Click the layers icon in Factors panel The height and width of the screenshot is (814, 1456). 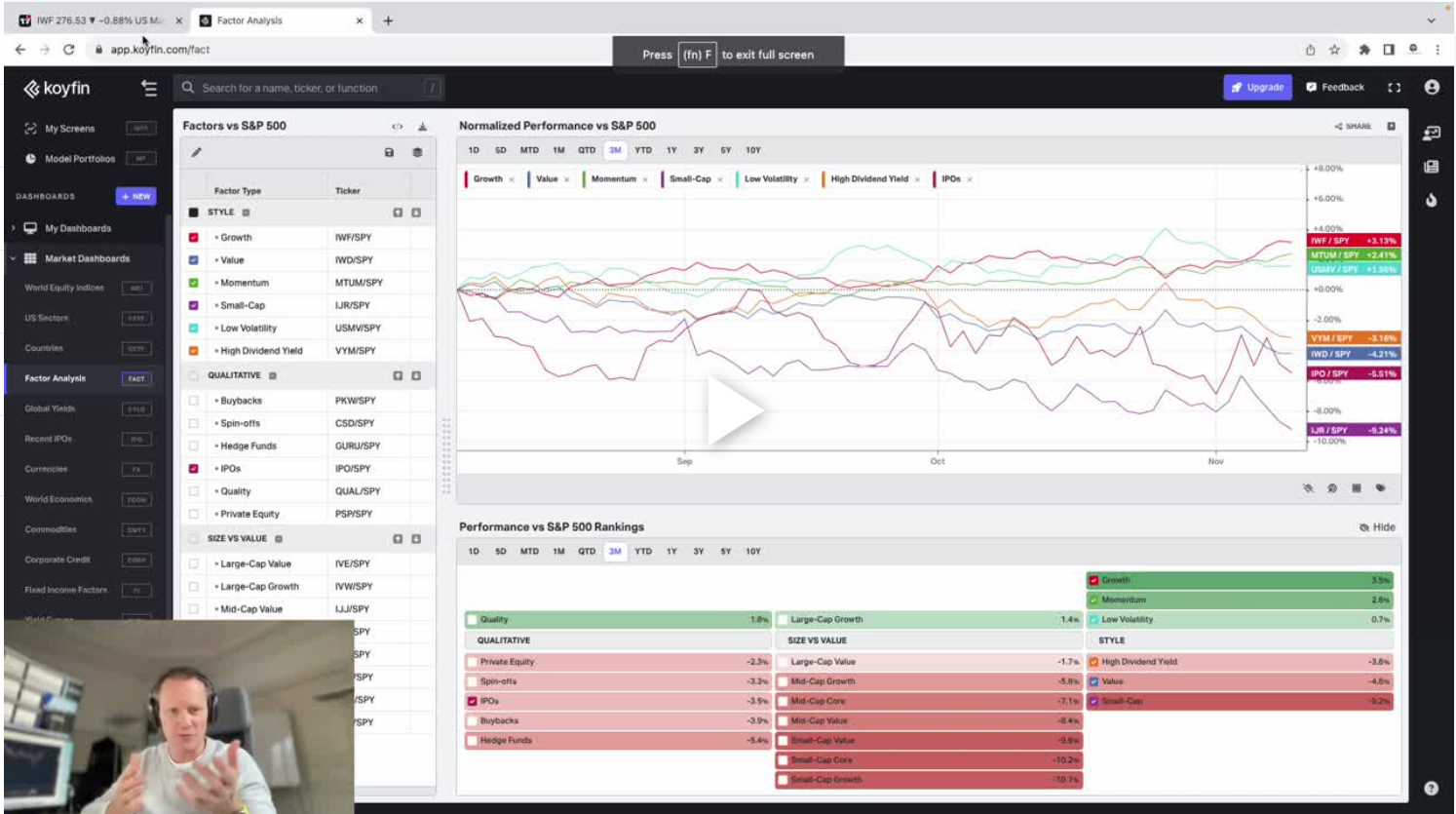pyautogui.click(x=417, y=152)
